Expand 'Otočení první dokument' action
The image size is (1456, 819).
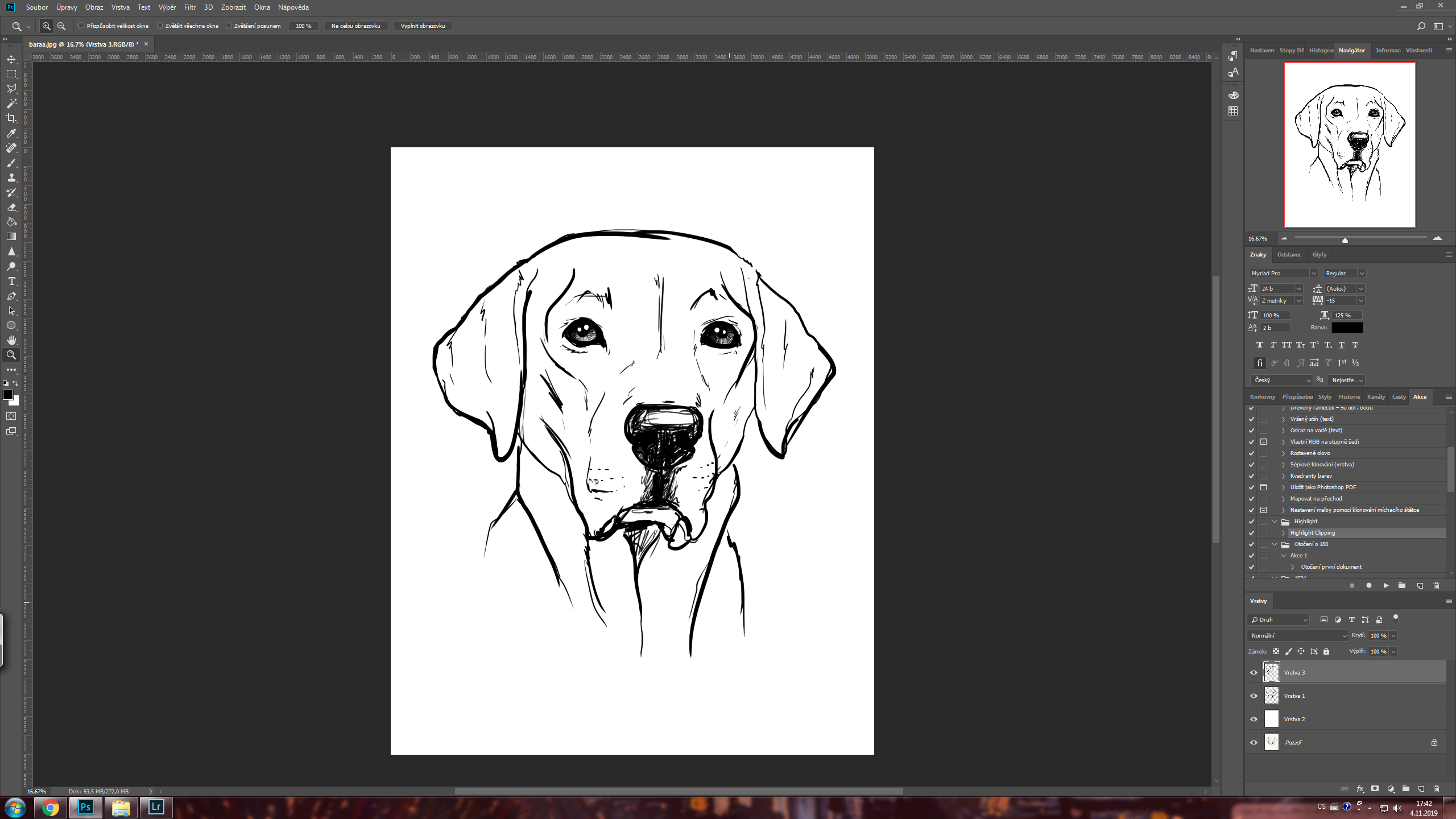(1292, 567)
